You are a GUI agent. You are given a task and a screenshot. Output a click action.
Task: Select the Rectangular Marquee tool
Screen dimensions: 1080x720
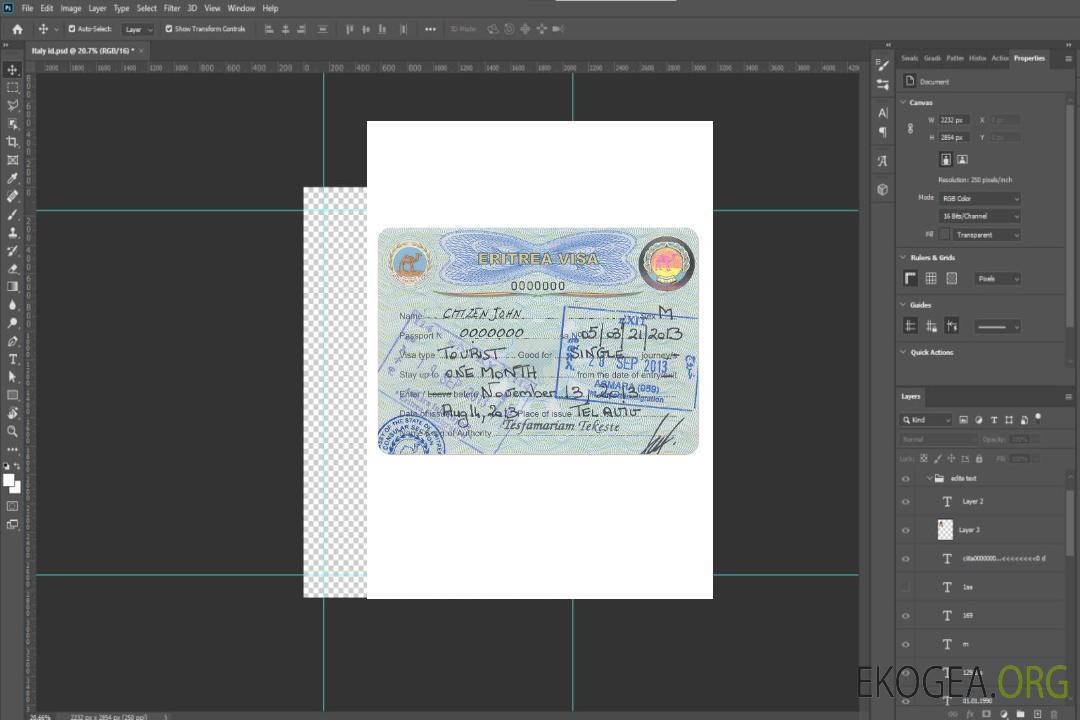(x=12, y=88)
